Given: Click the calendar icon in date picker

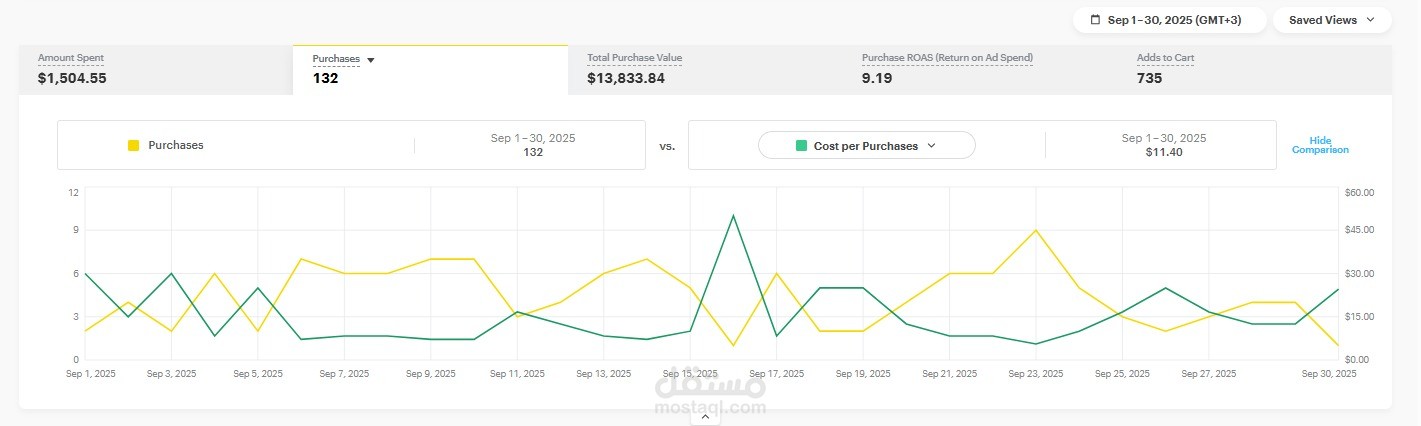Looking at the screenshot, I should [x=1095, y=20].
